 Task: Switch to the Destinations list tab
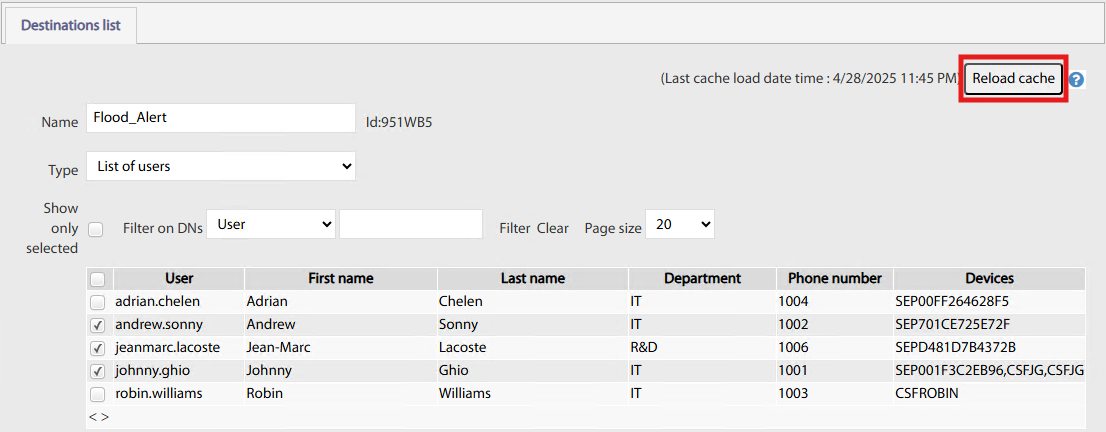[x=71, y=25]
